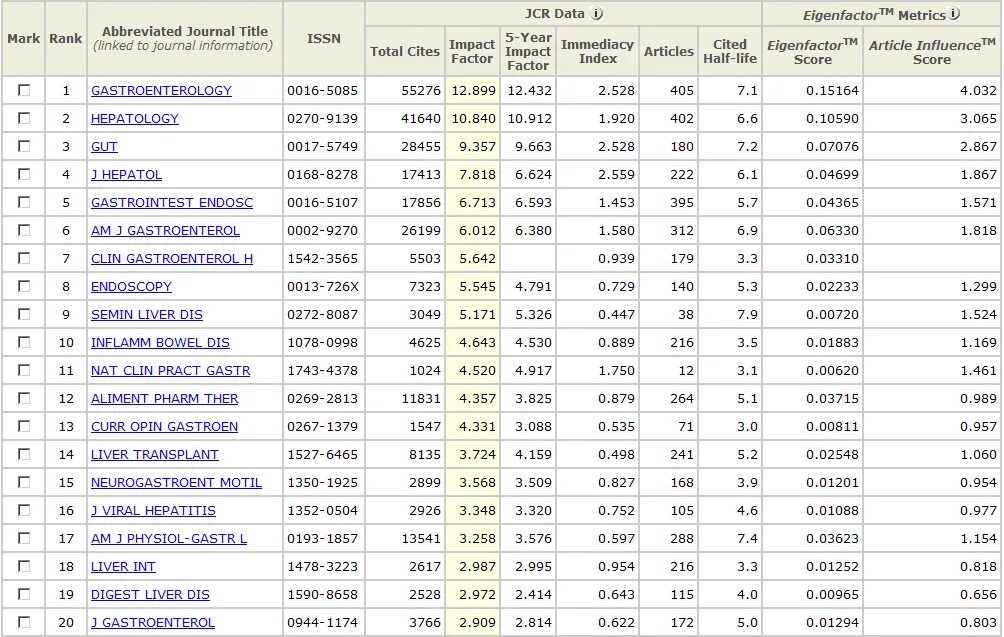Click the CLIN GASTROENTEROL H link
This screenshot has height=637, width=1004.
(x=172, y=259)
